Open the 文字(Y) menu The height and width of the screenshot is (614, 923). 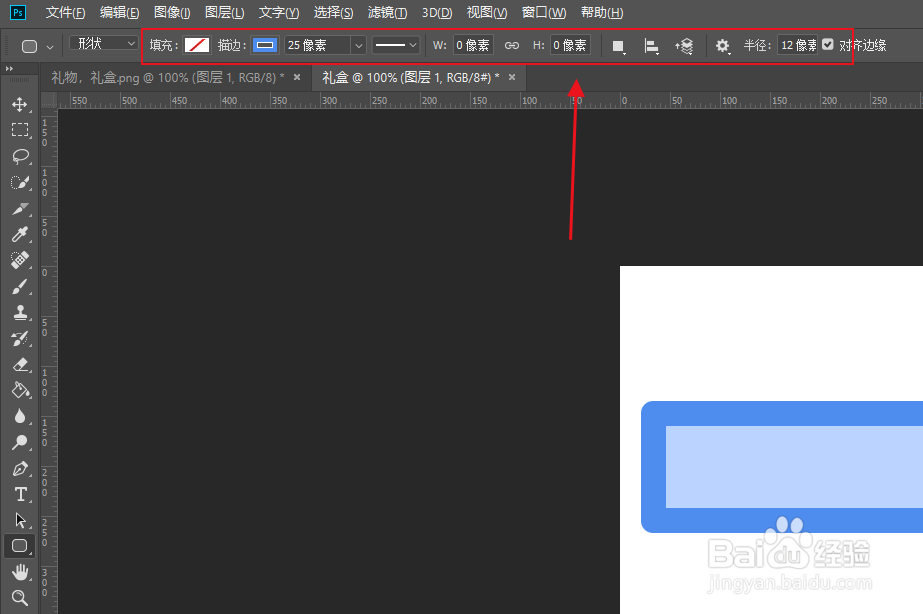[x=279, y=12]
